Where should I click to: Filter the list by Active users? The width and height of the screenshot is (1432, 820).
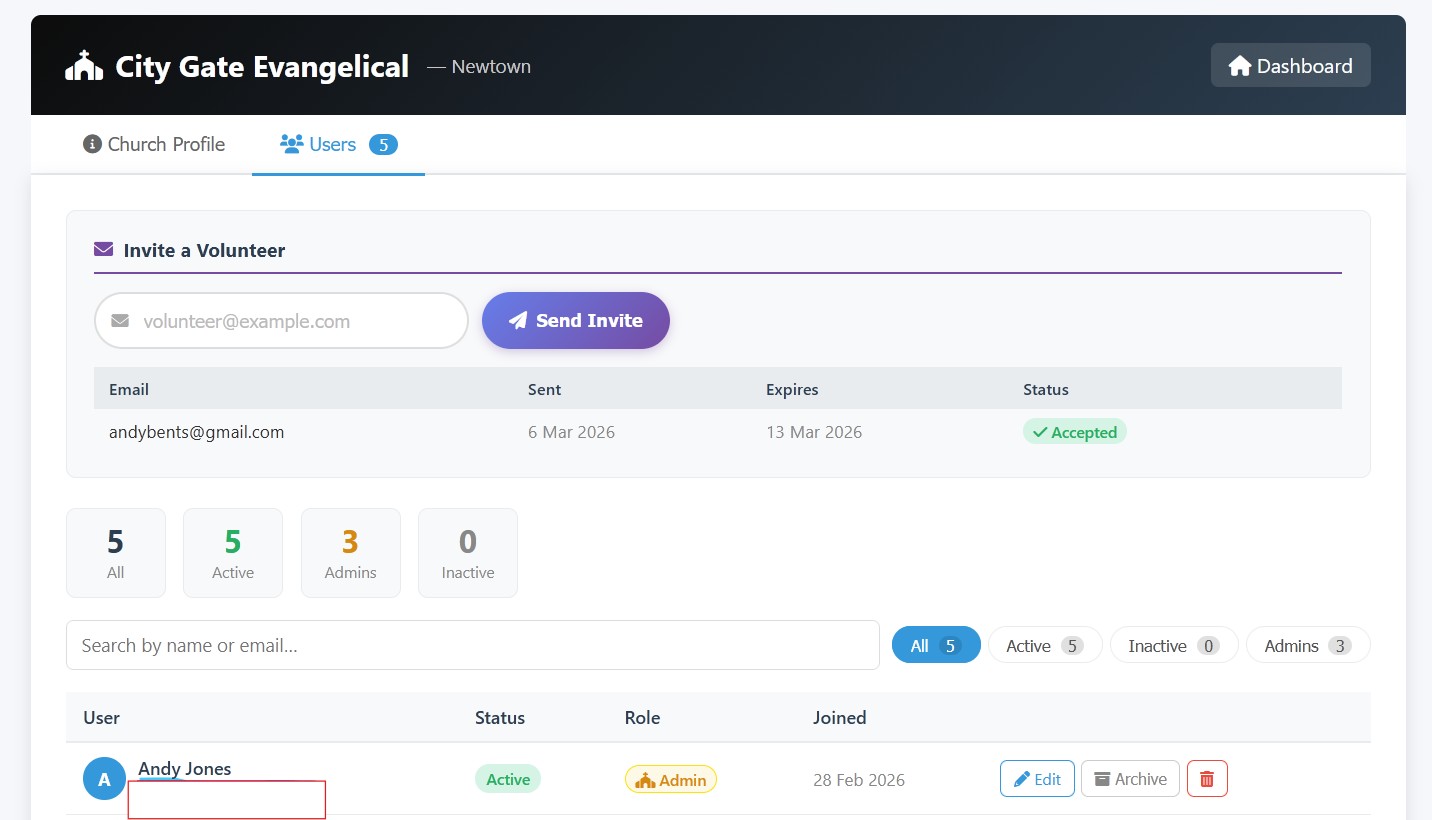coord(1044,646)
